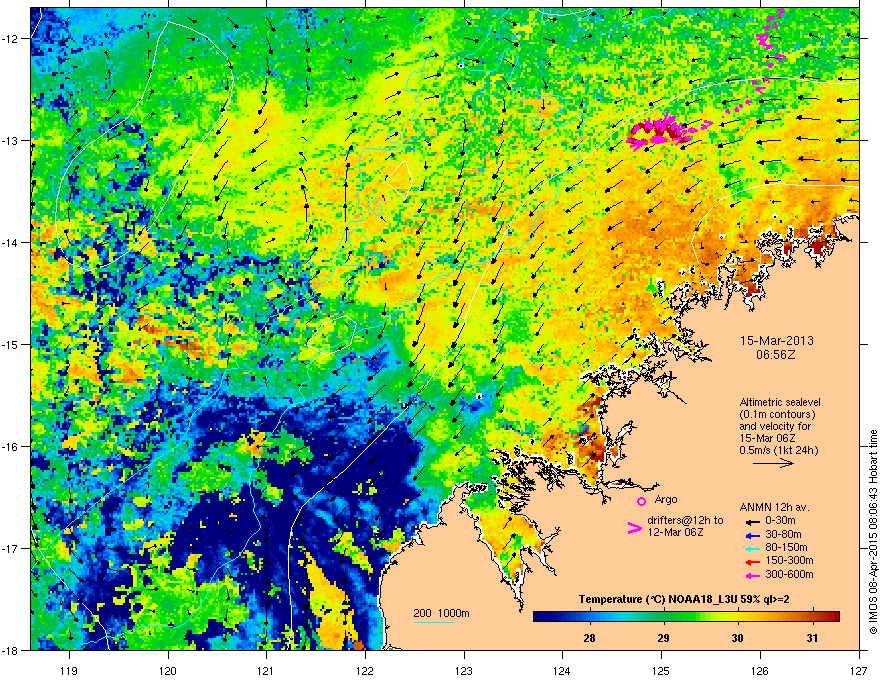The image size is (880, 680).
Task: Click the Temperature NOAA18_L3U title text
Action: click(684, 600)
